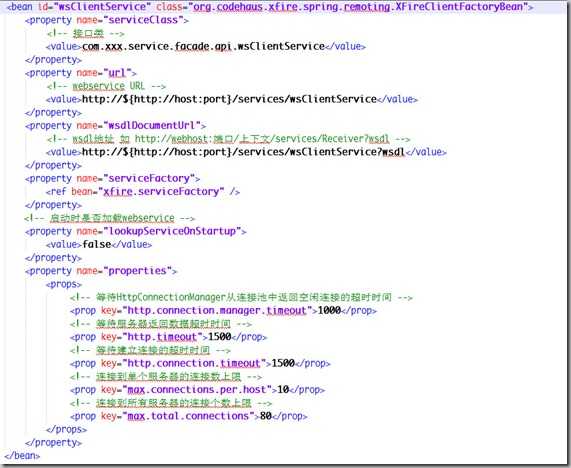Click the "webservice URL" comment
The image size is (571, 468).
pos(108,86)
